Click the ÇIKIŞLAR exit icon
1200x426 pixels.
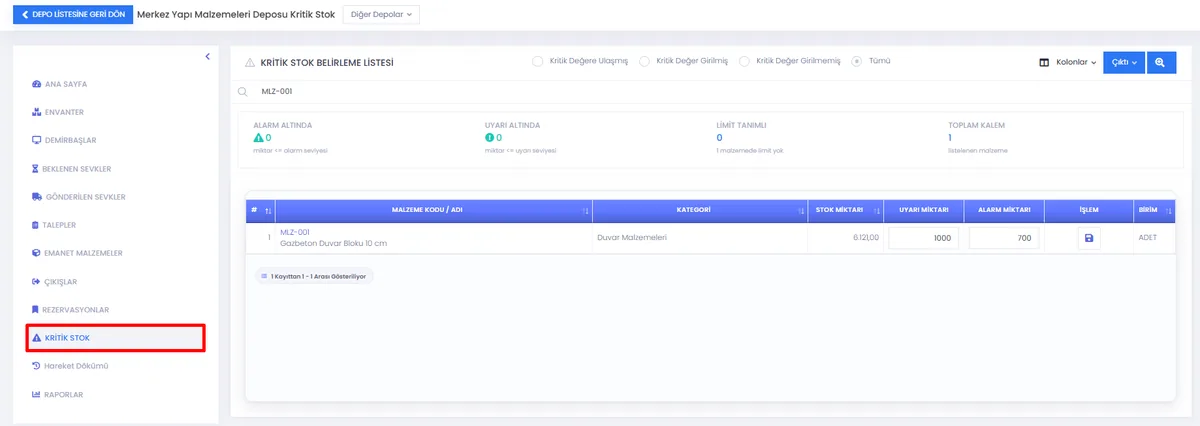[37, 282]
